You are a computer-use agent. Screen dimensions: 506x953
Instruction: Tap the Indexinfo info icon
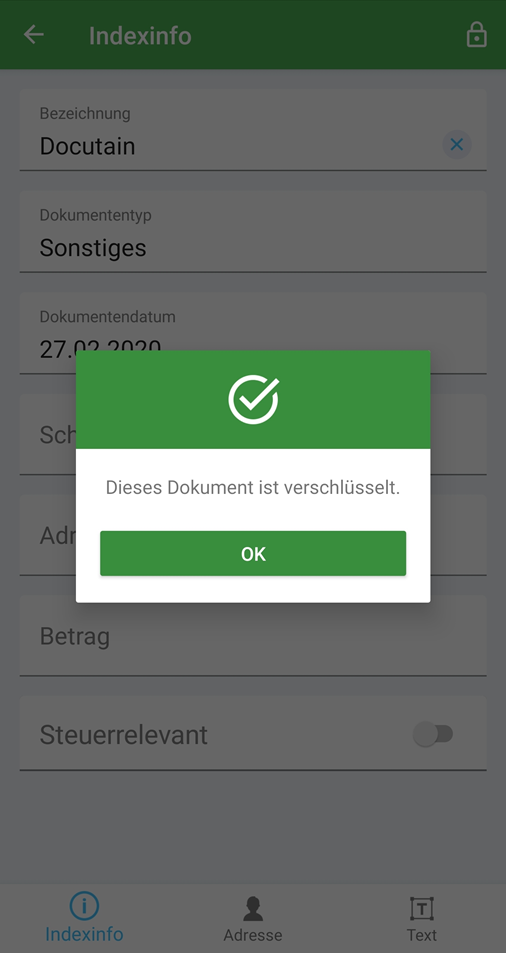pyautogui.click(x=84, y=906)
